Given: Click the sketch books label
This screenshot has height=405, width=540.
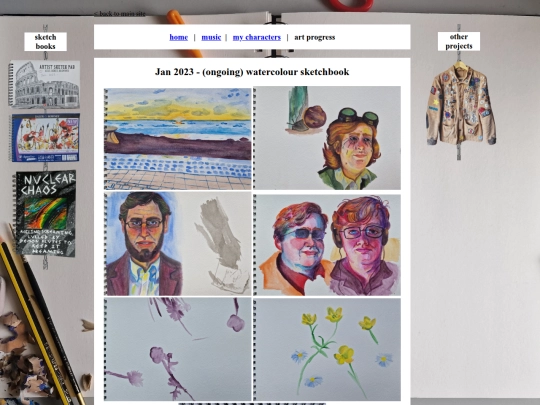Looking at the screenshot, I should [45, 42].
